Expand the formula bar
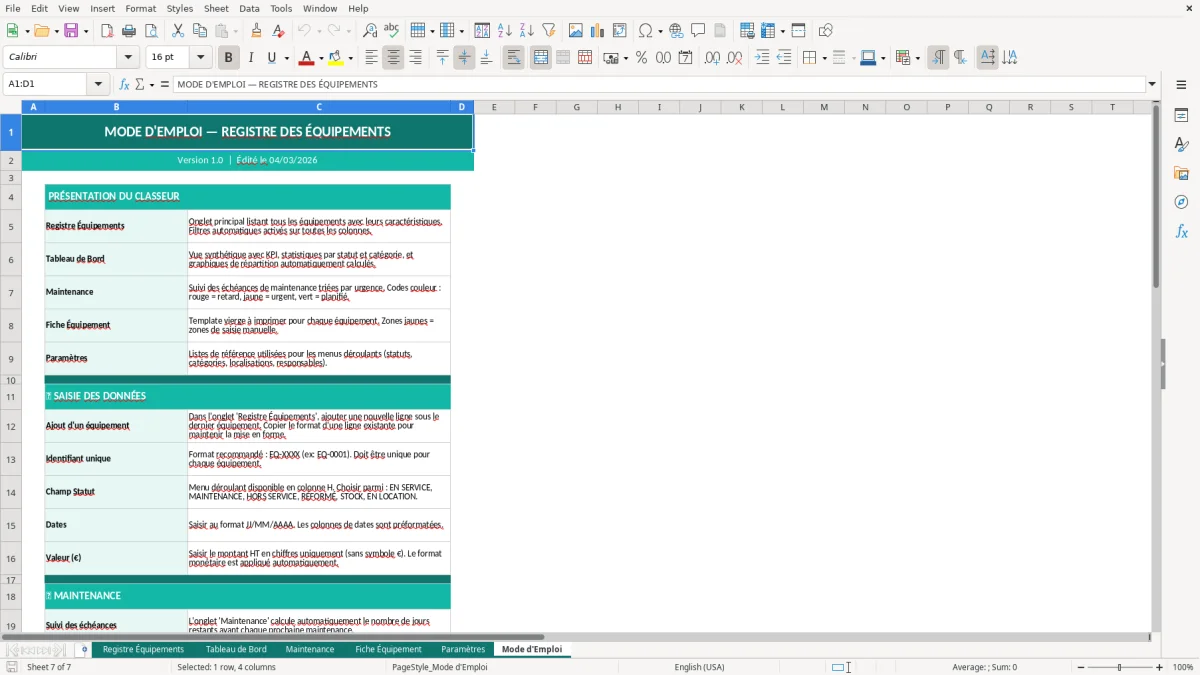Image resolution: width=1200 pixels, height=675 pixels. [1153, 85]
